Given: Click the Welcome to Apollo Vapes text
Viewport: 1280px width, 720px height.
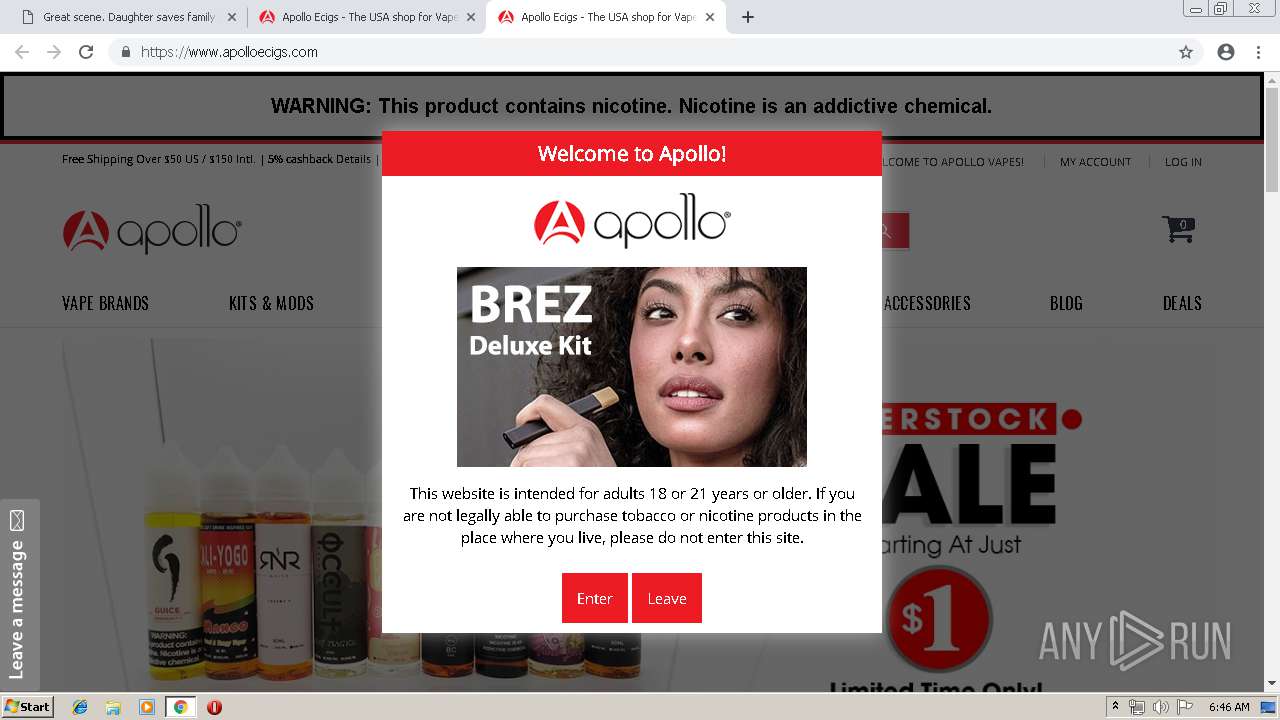Looking at the screenshot, I should [953, 162].
